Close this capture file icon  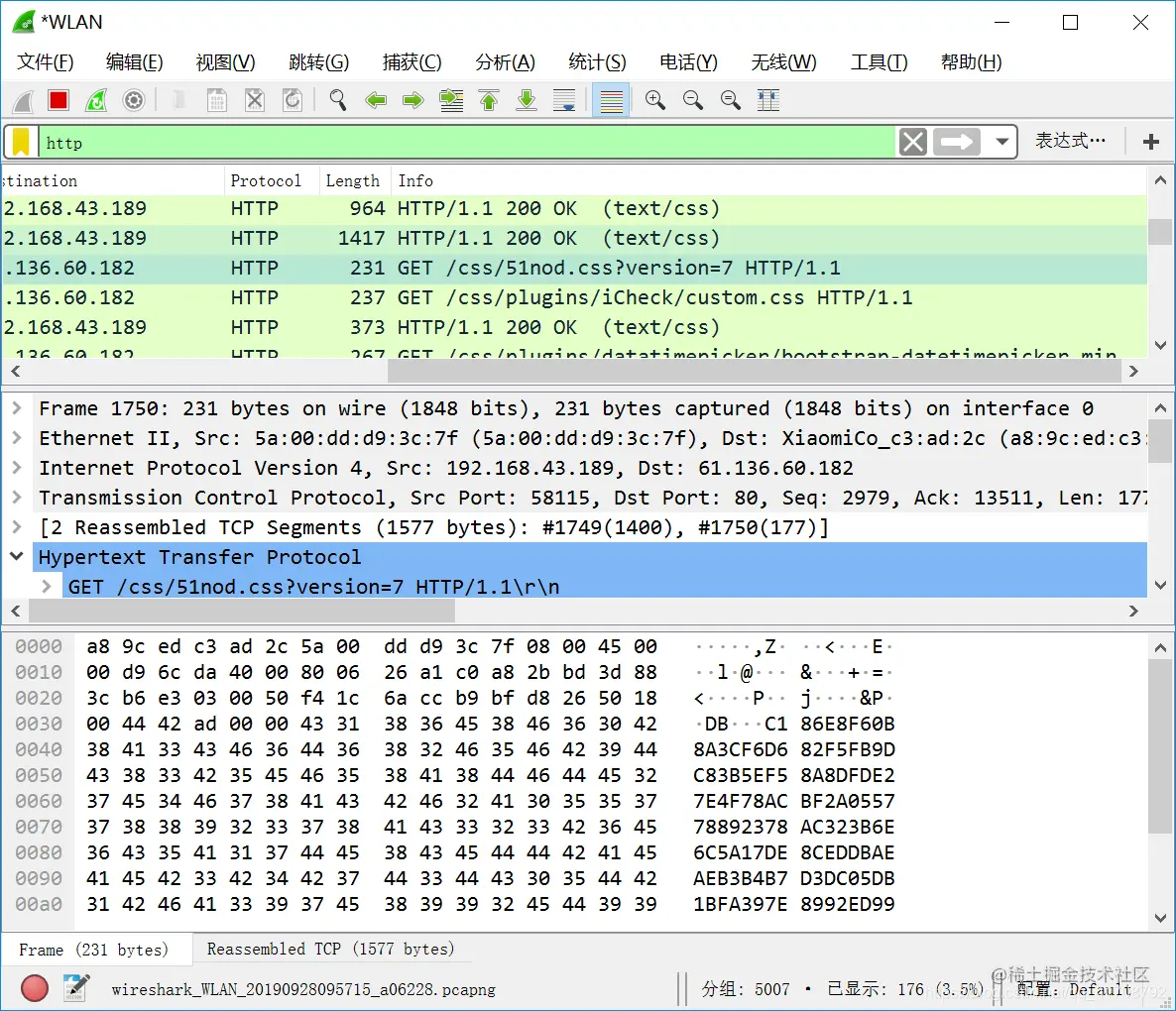pos(255,100)
